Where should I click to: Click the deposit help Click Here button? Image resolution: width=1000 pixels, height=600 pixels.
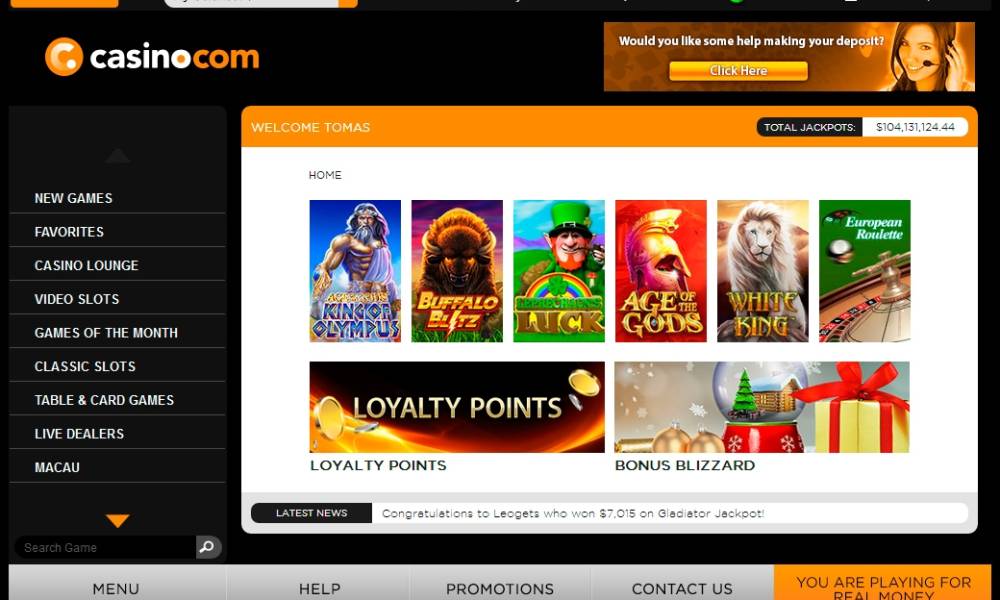coord(739,71)
